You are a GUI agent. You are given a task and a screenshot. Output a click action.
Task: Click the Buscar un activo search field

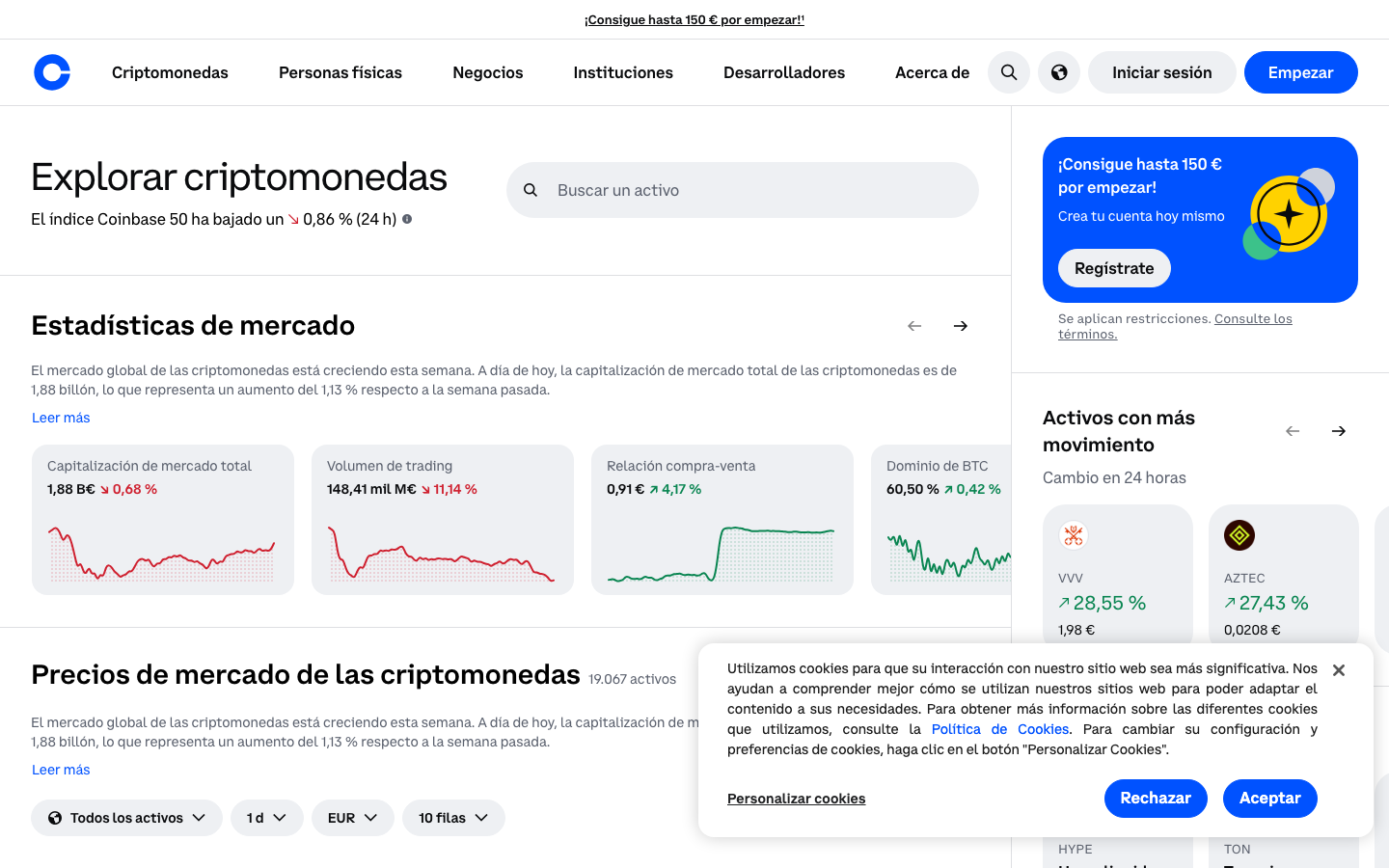(743, 190)
